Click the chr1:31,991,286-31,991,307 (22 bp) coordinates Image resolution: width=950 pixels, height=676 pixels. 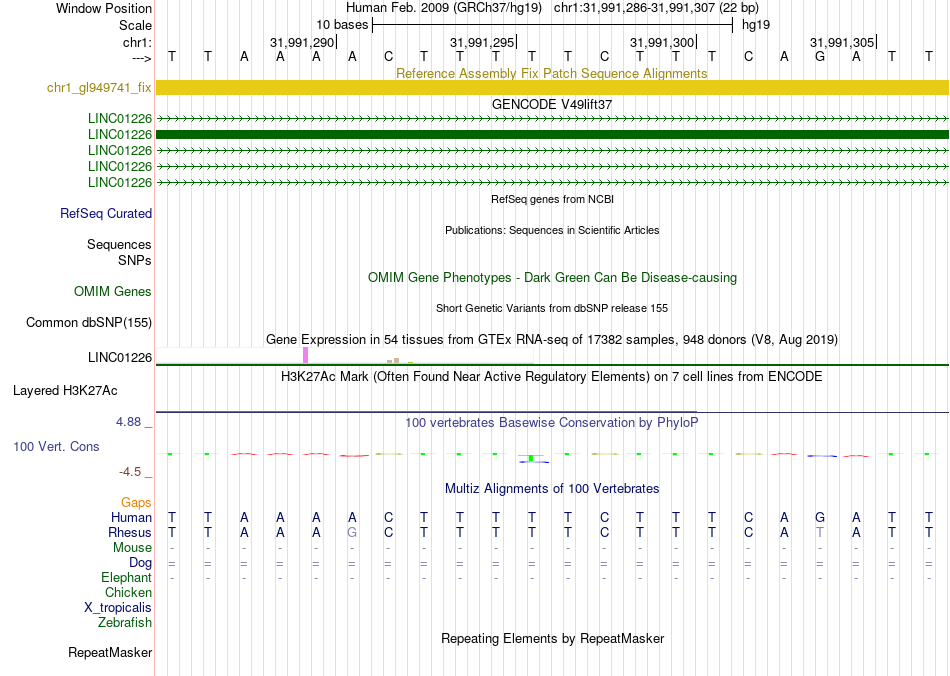pyautogui.click(x=656, y=8)
